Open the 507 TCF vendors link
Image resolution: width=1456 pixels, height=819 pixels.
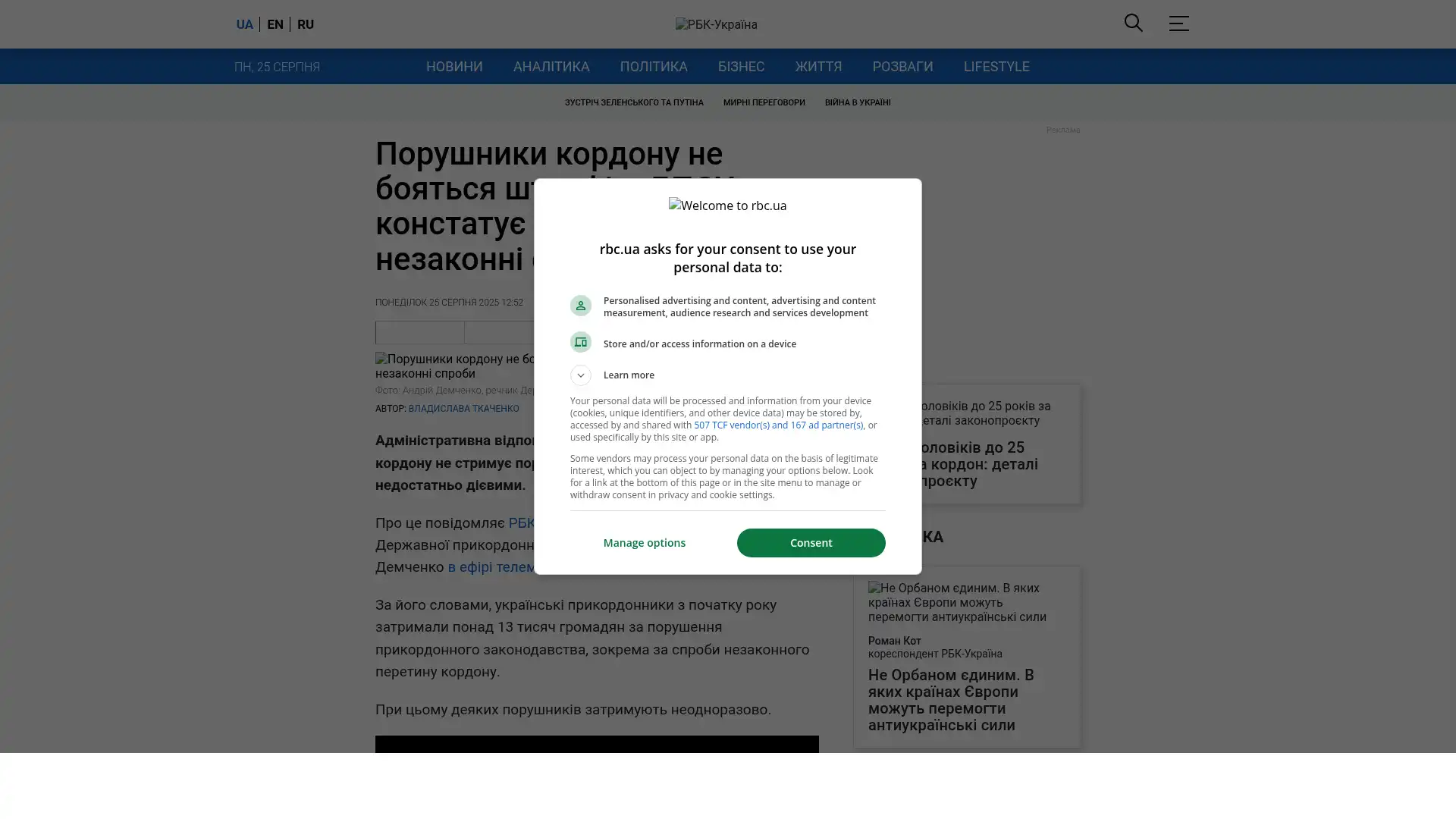coord(778,425)
